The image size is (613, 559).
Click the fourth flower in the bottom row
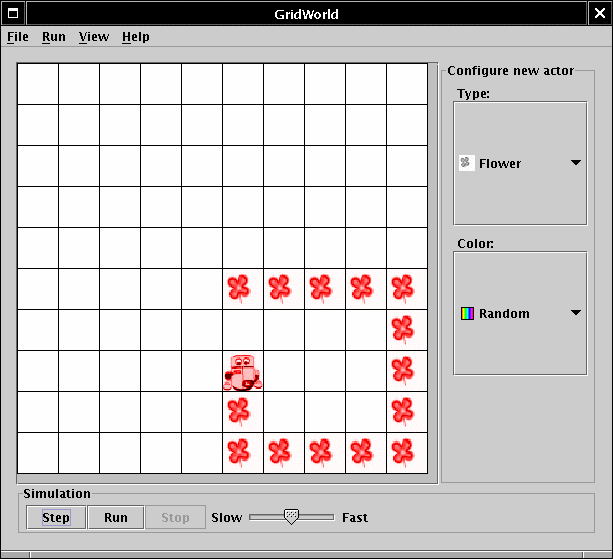pyautogui.click(x=362, y=453)
